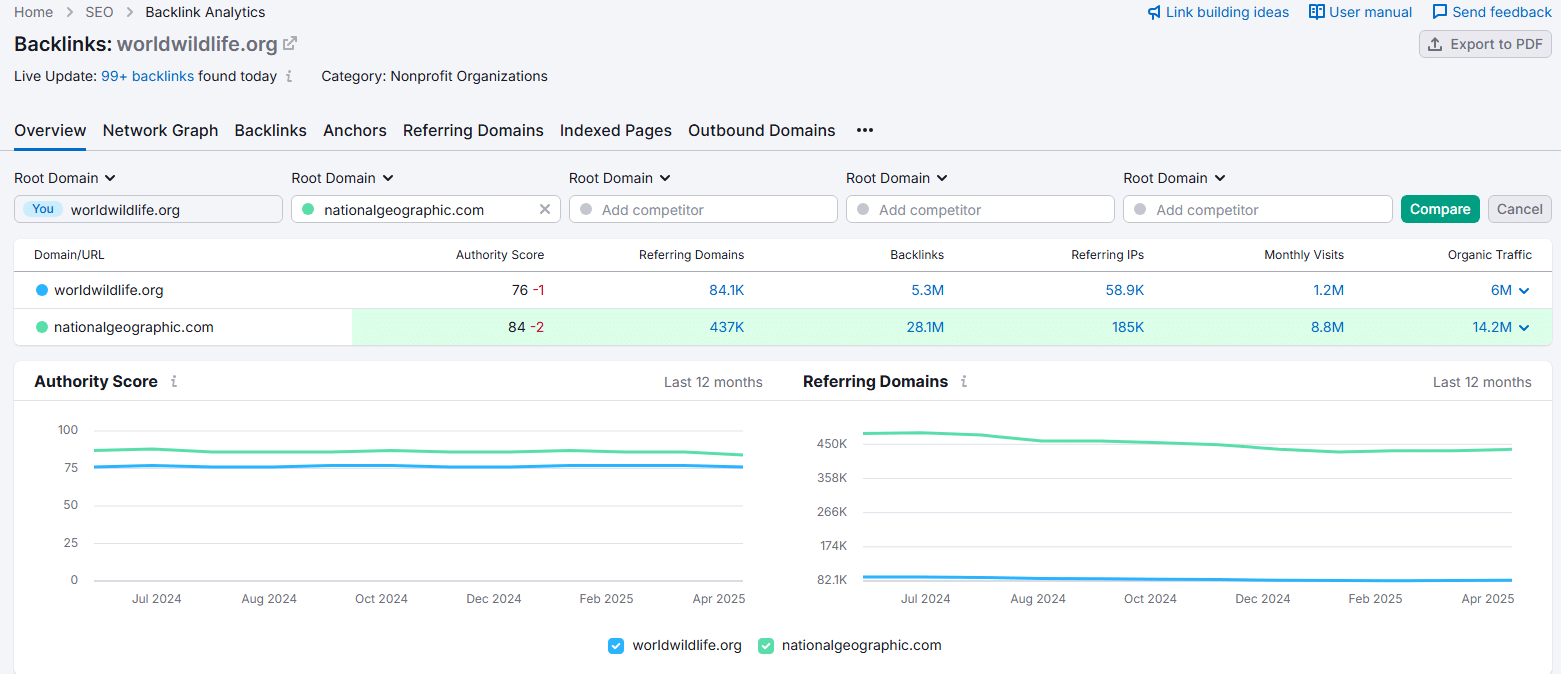Click nationalgeographic.com in the Domain/URL column

pos(134,327)
